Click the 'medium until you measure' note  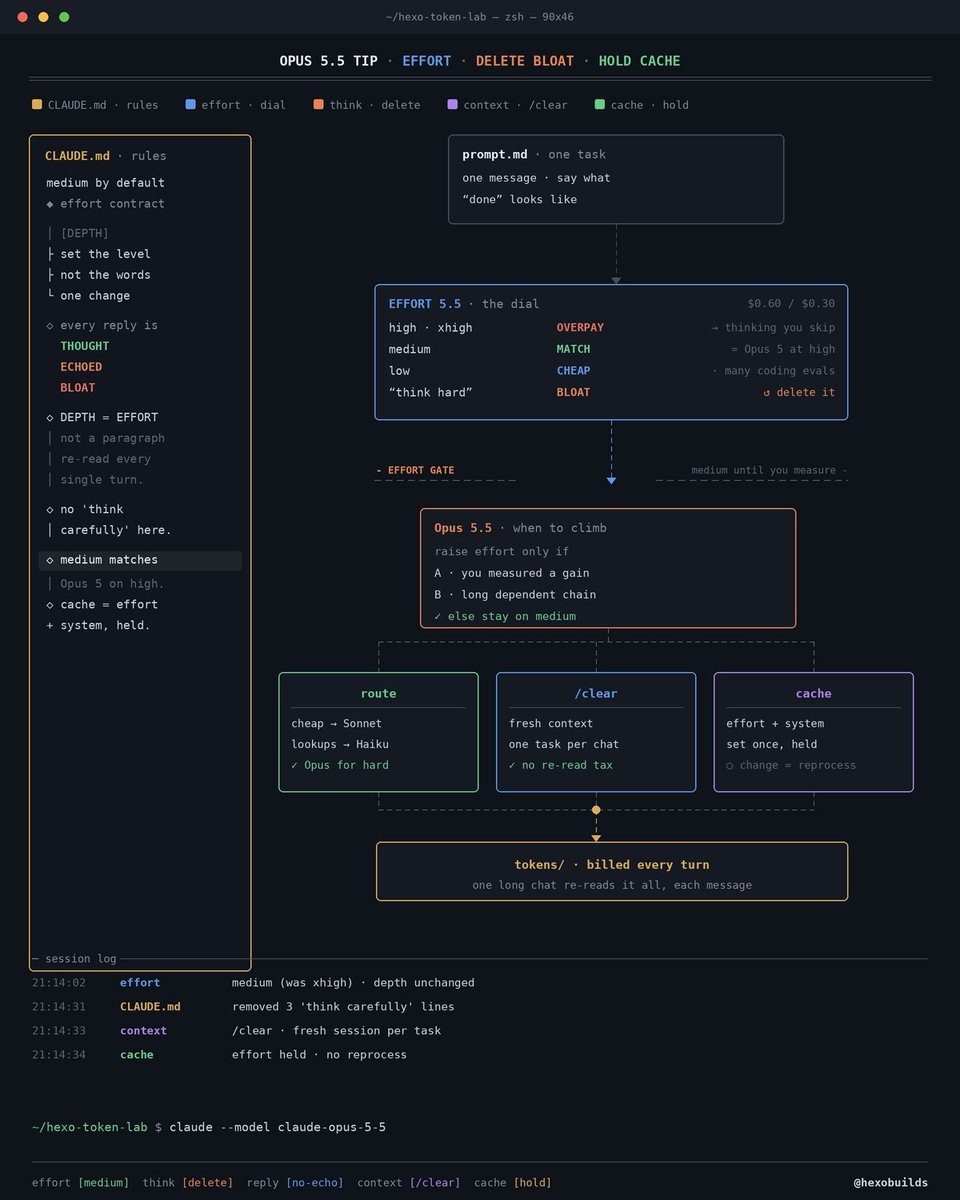[769, 470]
